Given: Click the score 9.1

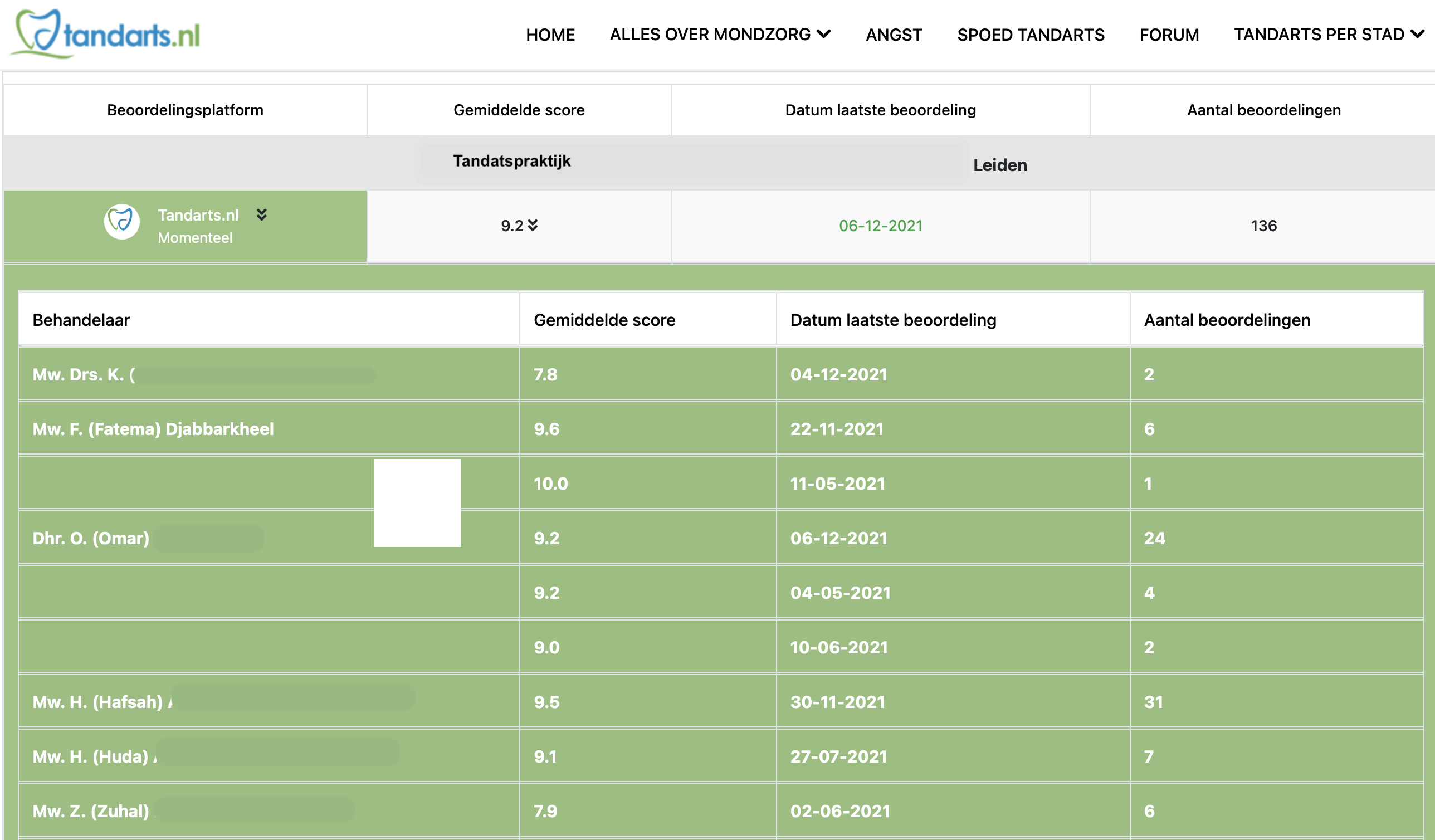Looking at the screenshot, I should coord(545,756).
